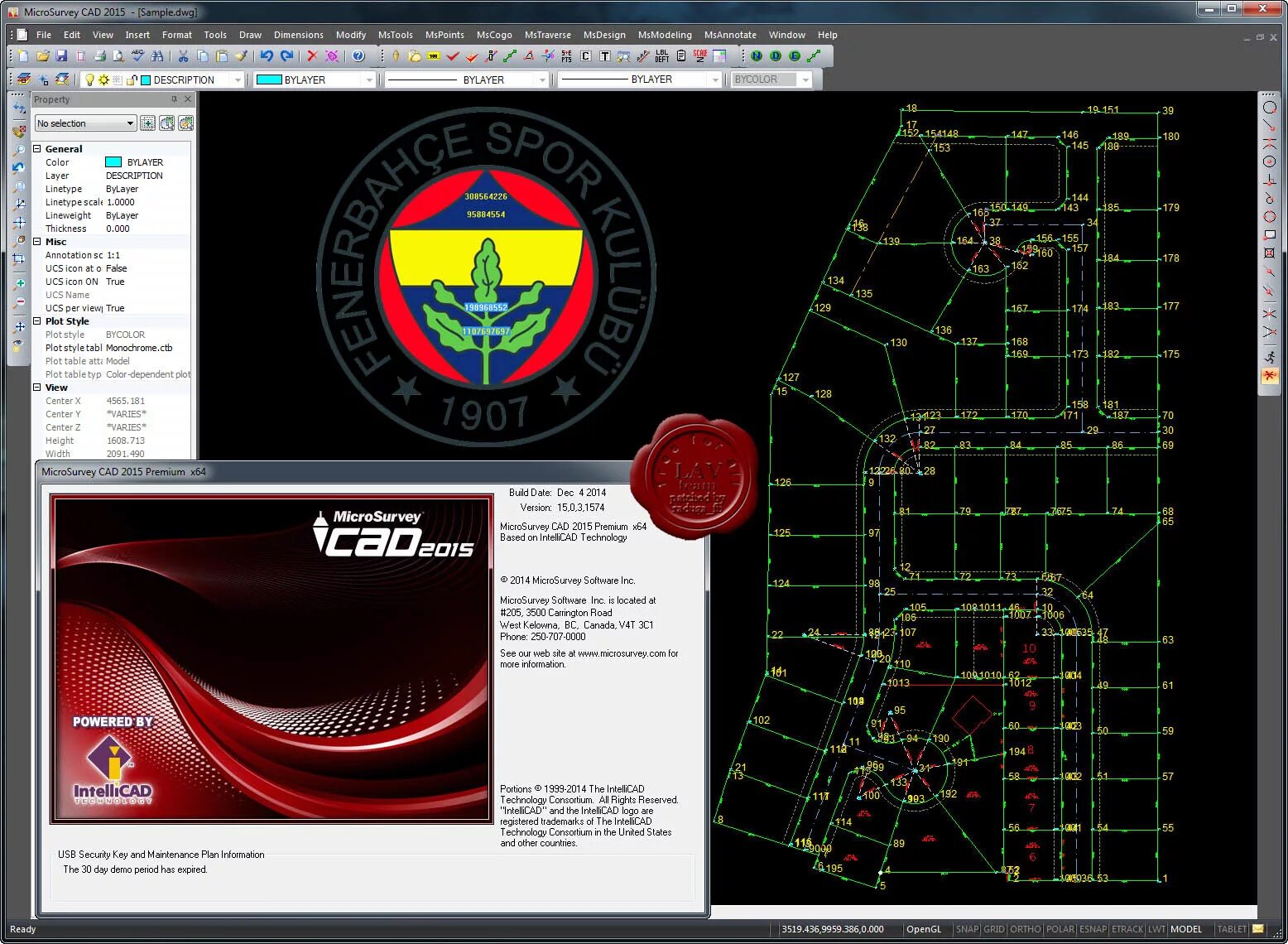1288x944 pixels.
Task: Toggle the layer lightbulb on/off icon
Action: pyautogui.click(x=90, y=79)
